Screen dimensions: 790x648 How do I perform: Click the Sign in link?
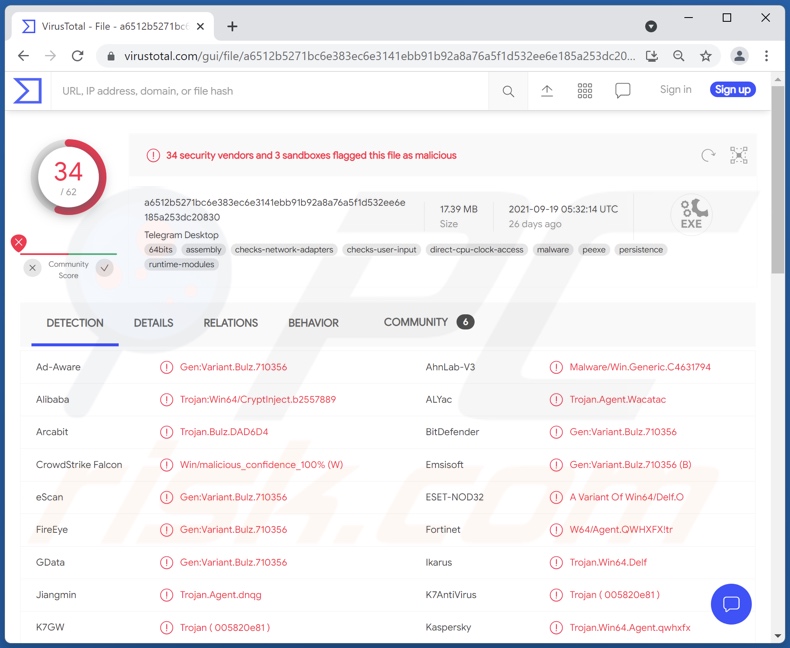click(x=675, y=90)
